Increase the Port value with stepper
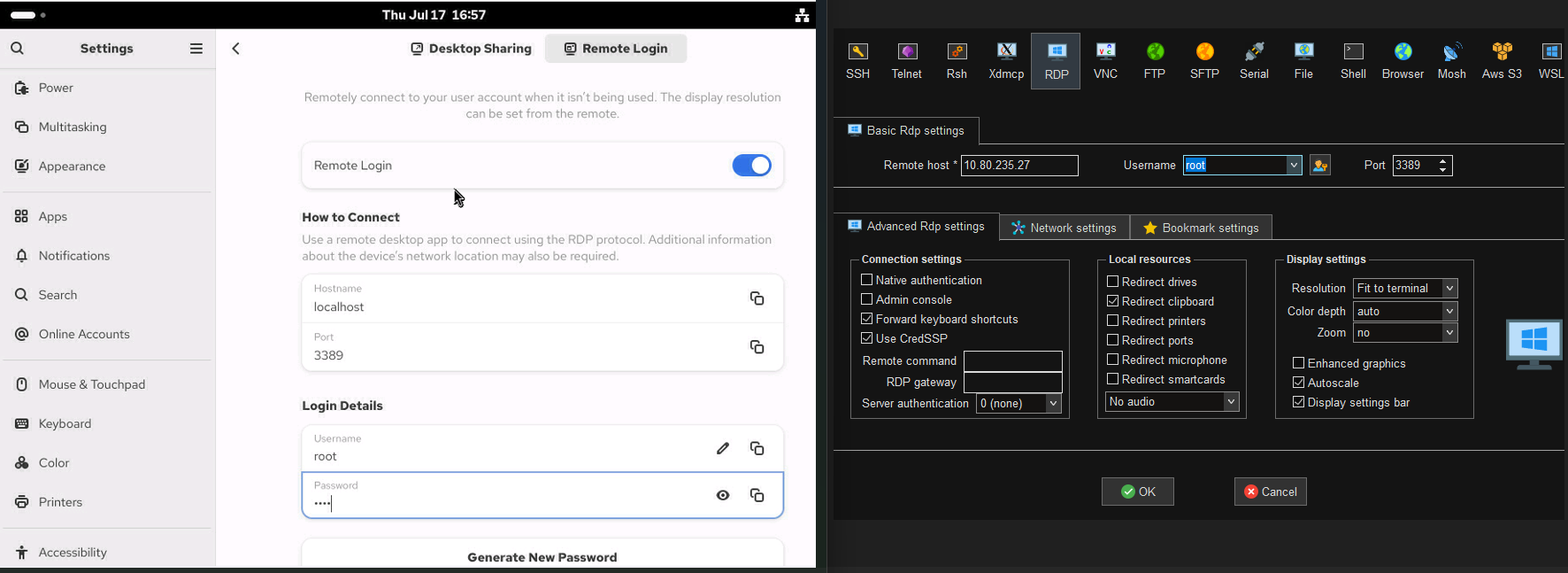1568x573 pixels. pos(1443,161)
